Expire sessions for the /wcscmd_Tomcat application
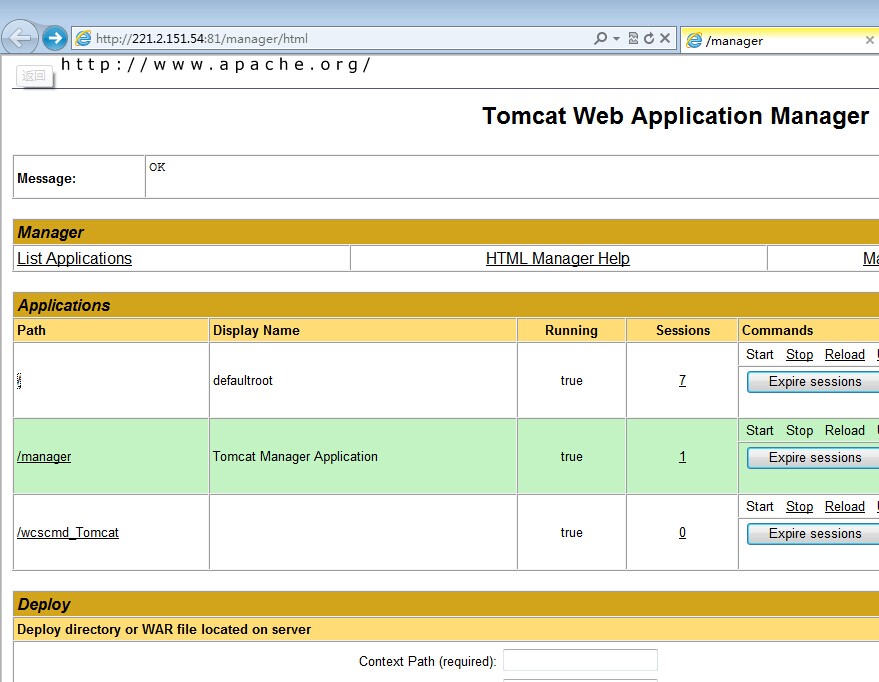 point(815,533)
